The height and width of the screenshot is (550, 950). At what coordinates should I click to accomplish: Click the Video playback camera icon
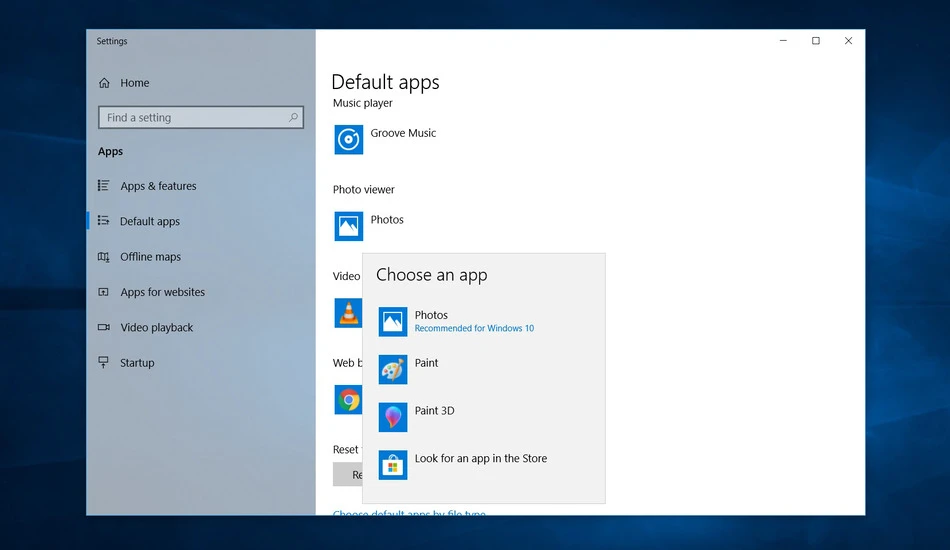tap(104, 327)
